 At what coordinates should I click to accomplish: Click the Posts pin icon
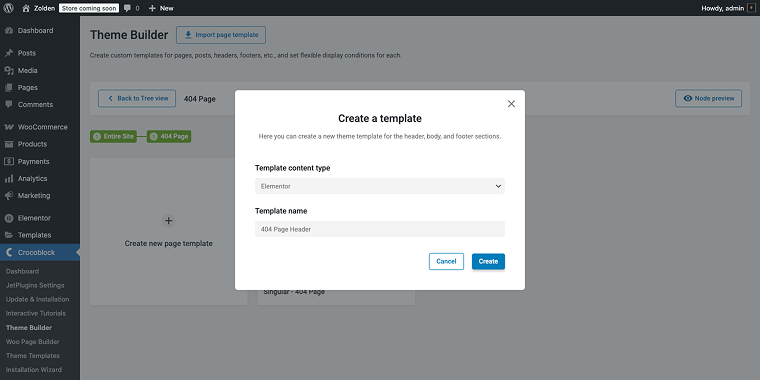tap(9, 53)
